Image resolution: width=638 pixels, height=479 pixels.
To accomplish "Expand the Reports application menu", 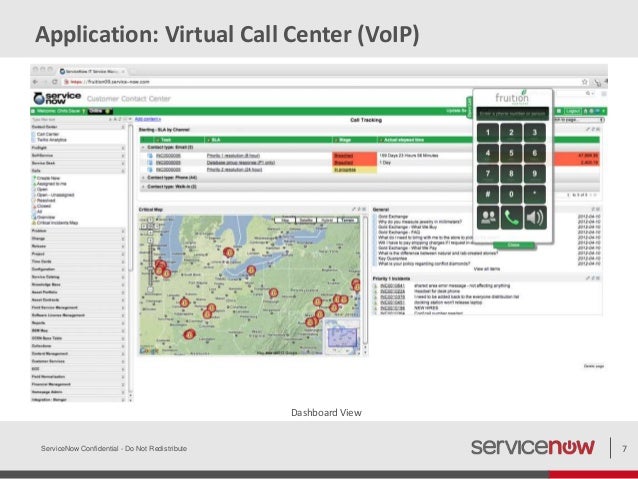I will 78,323.
